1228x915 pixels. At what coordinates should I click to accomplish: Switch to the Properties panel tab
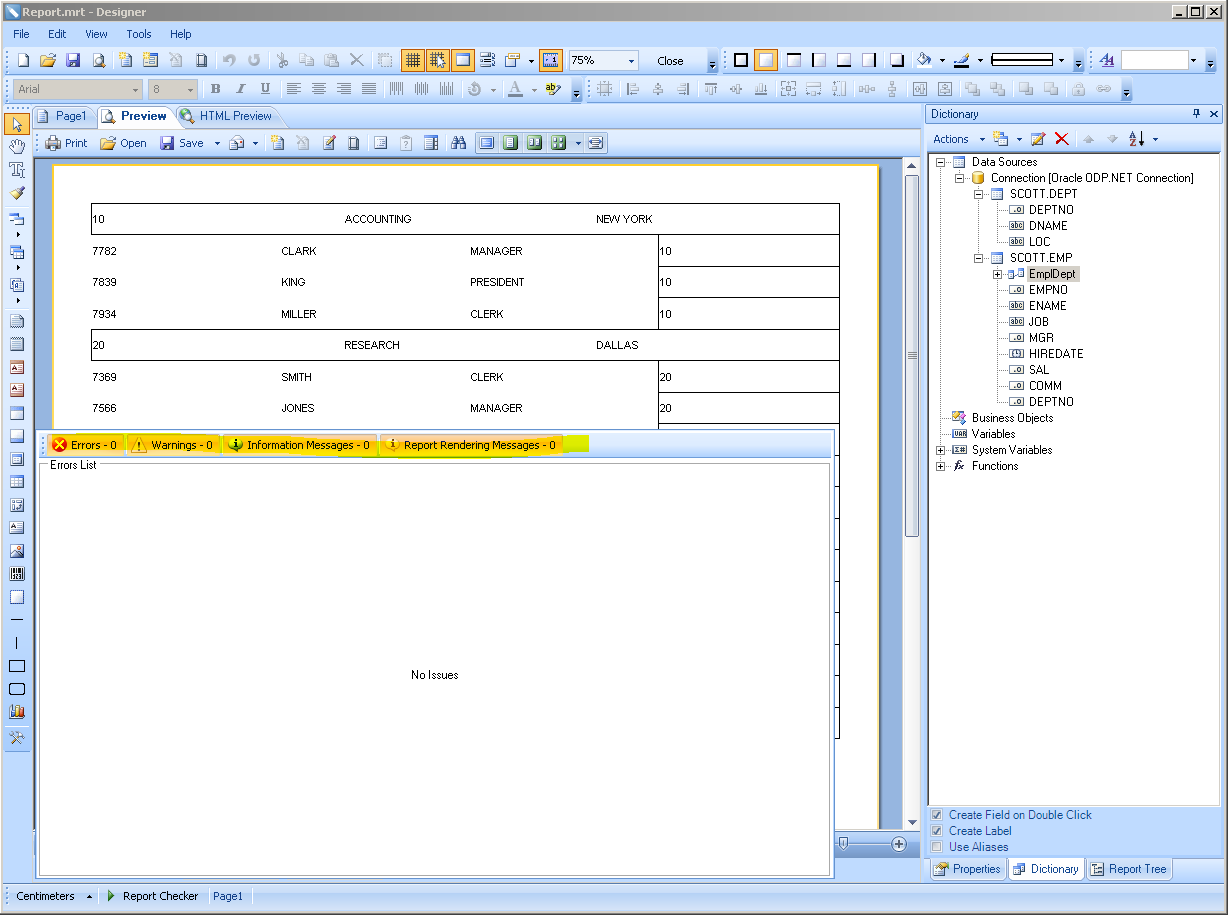click(x=967, y=869)
